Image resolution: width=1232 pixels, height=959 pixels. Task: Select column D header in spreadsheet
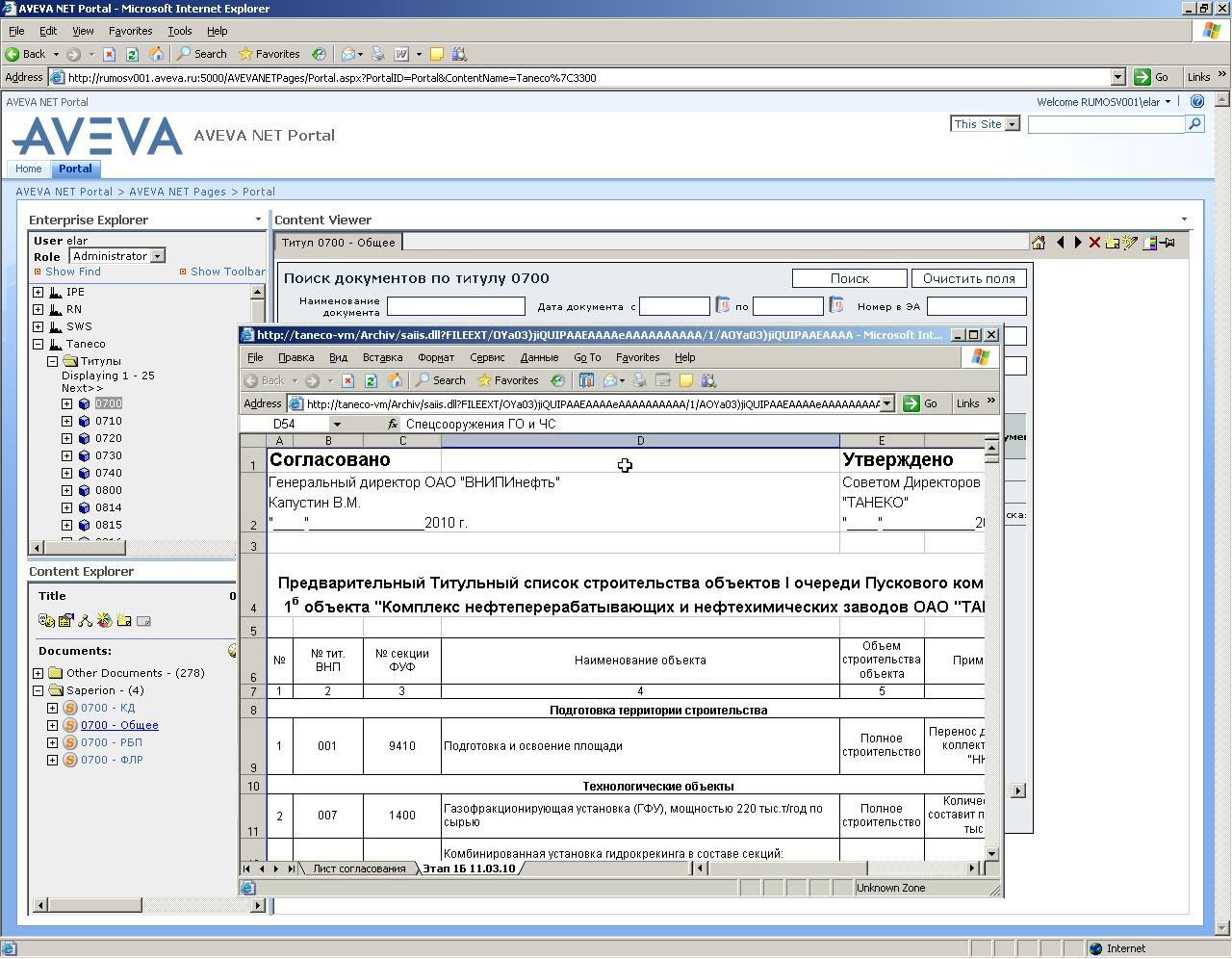(640, 441)
